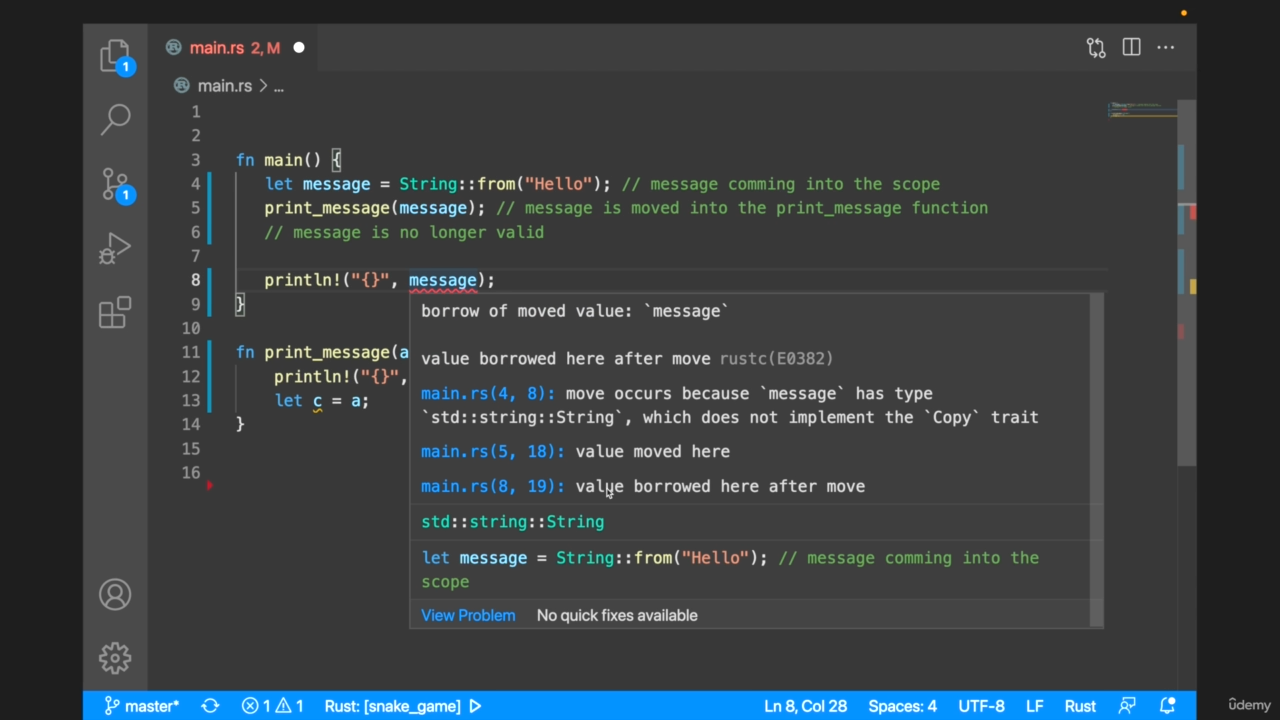Click the View Problem link

(x=468, y=615)
